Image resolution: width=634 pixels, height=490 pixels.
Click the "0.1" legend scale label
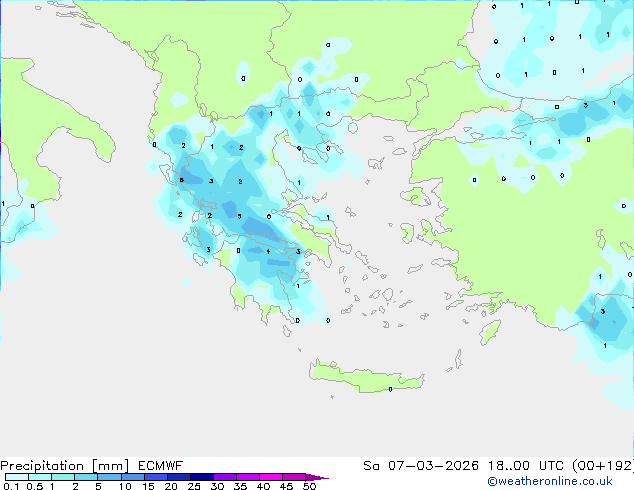[11, 486]
